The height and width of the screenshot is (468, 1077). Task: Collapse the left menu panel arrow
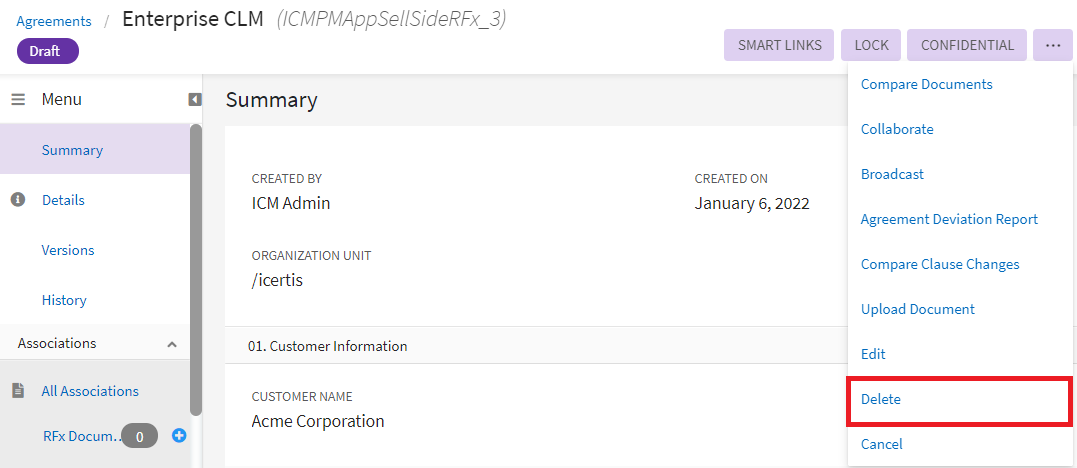(195, 100)
